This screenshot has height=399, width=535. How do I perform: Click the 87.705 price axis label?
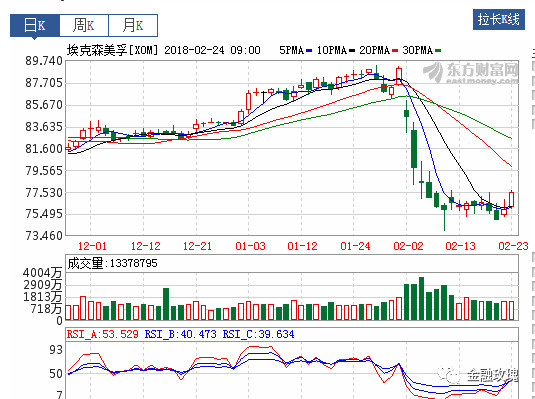pyautogui.click(x=44, y=83)
